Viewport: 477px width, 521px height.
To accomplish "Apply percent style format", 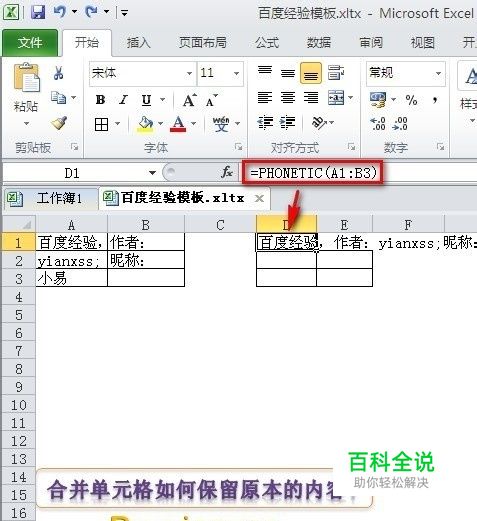I will tap(411, 100).
